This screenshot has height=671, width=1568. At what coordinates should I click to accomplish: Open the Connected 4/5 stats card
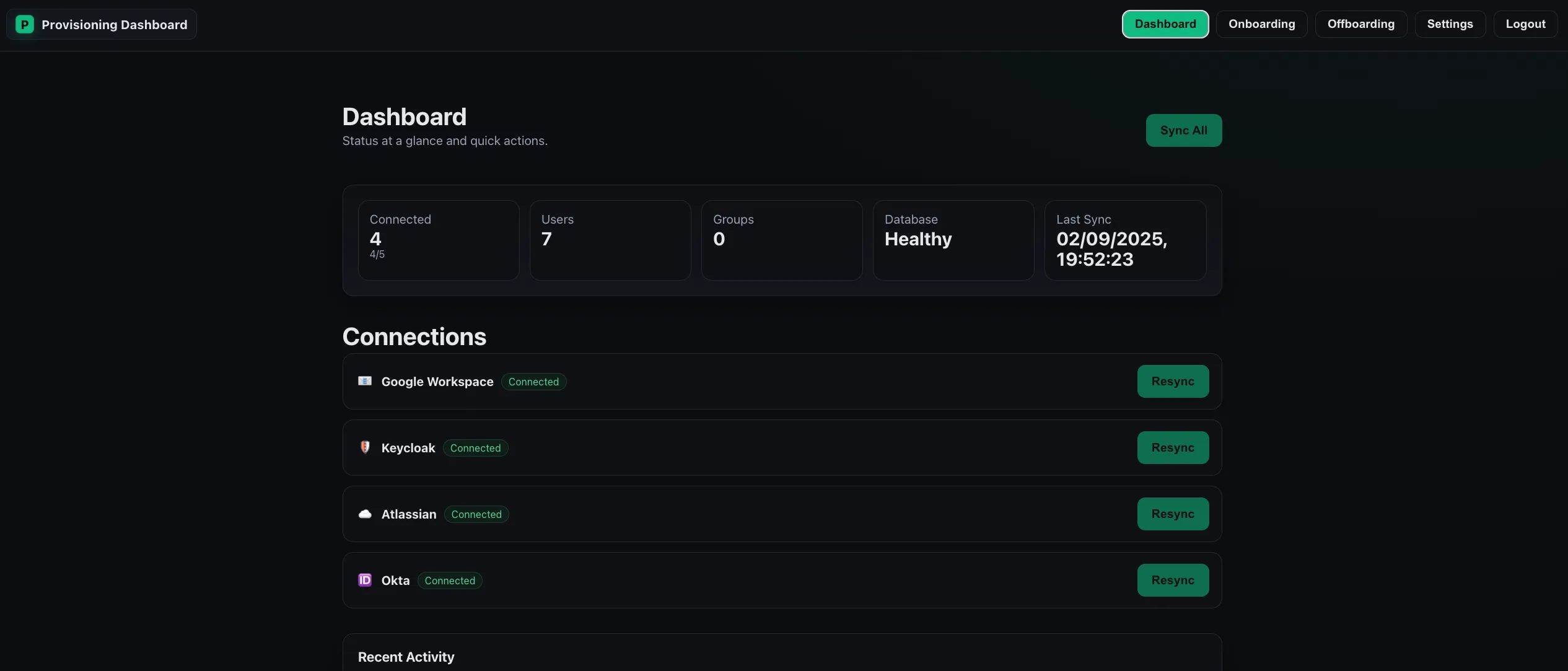(x=438, y=240)
